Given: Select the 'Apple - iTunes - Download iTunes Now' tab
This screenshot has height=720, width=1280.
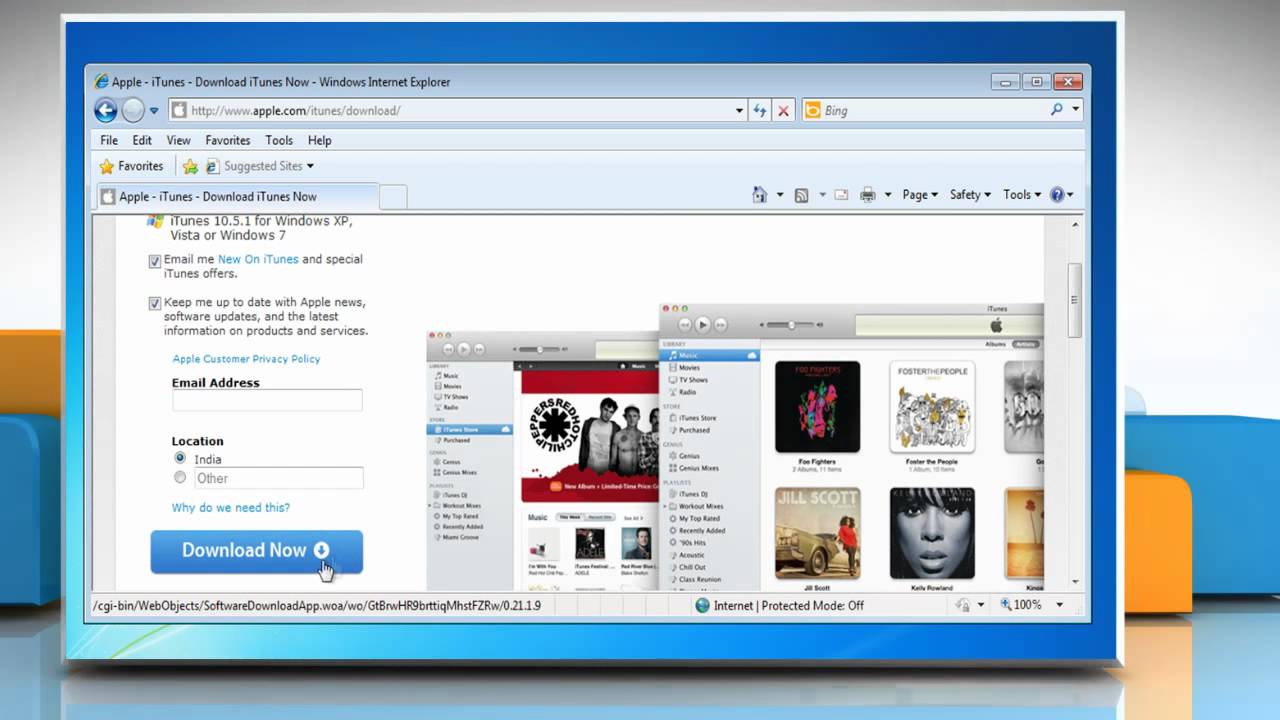Looking at the screenshot, I should 237,197.
